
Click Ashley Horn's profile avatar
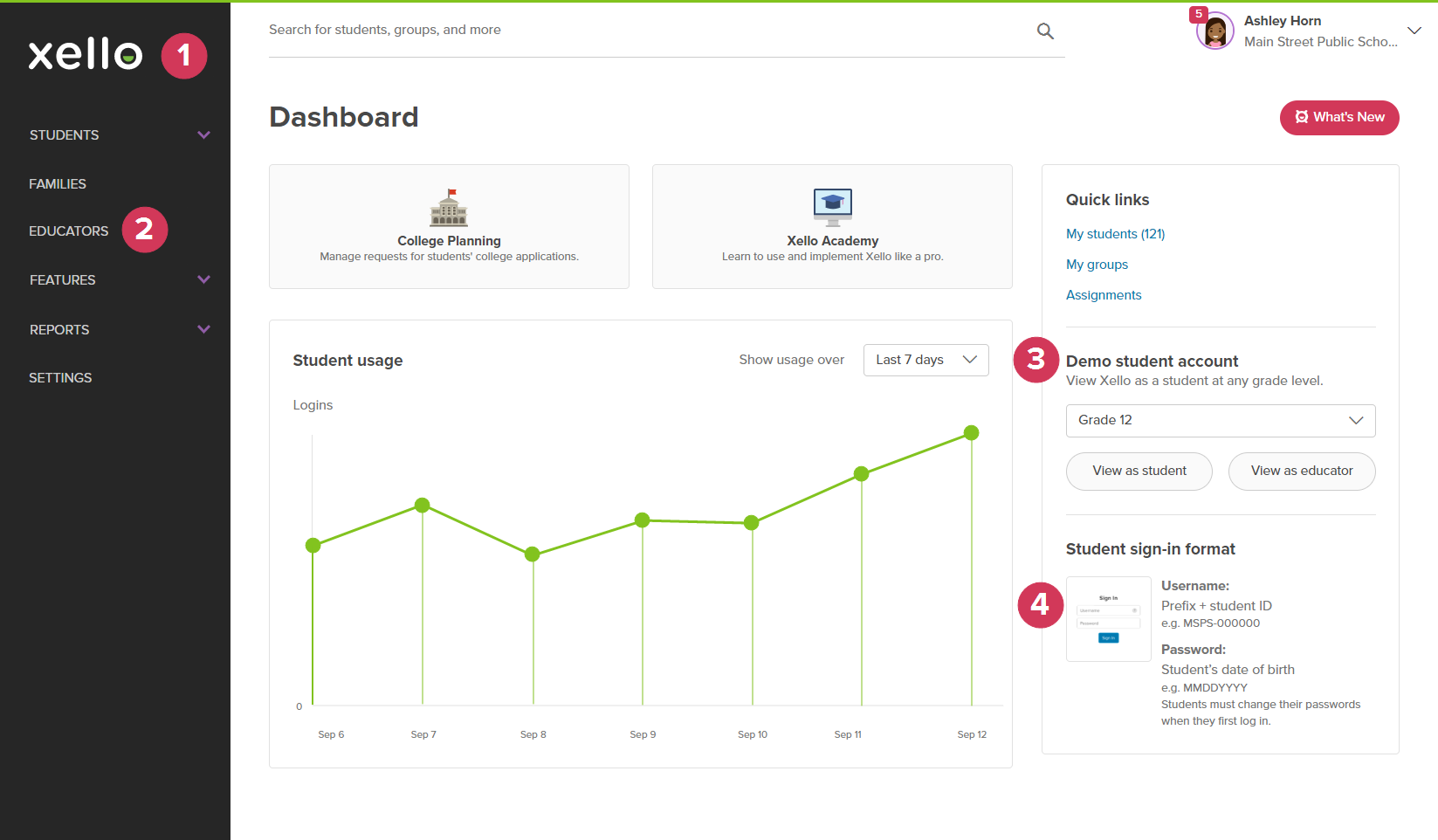1214,30
